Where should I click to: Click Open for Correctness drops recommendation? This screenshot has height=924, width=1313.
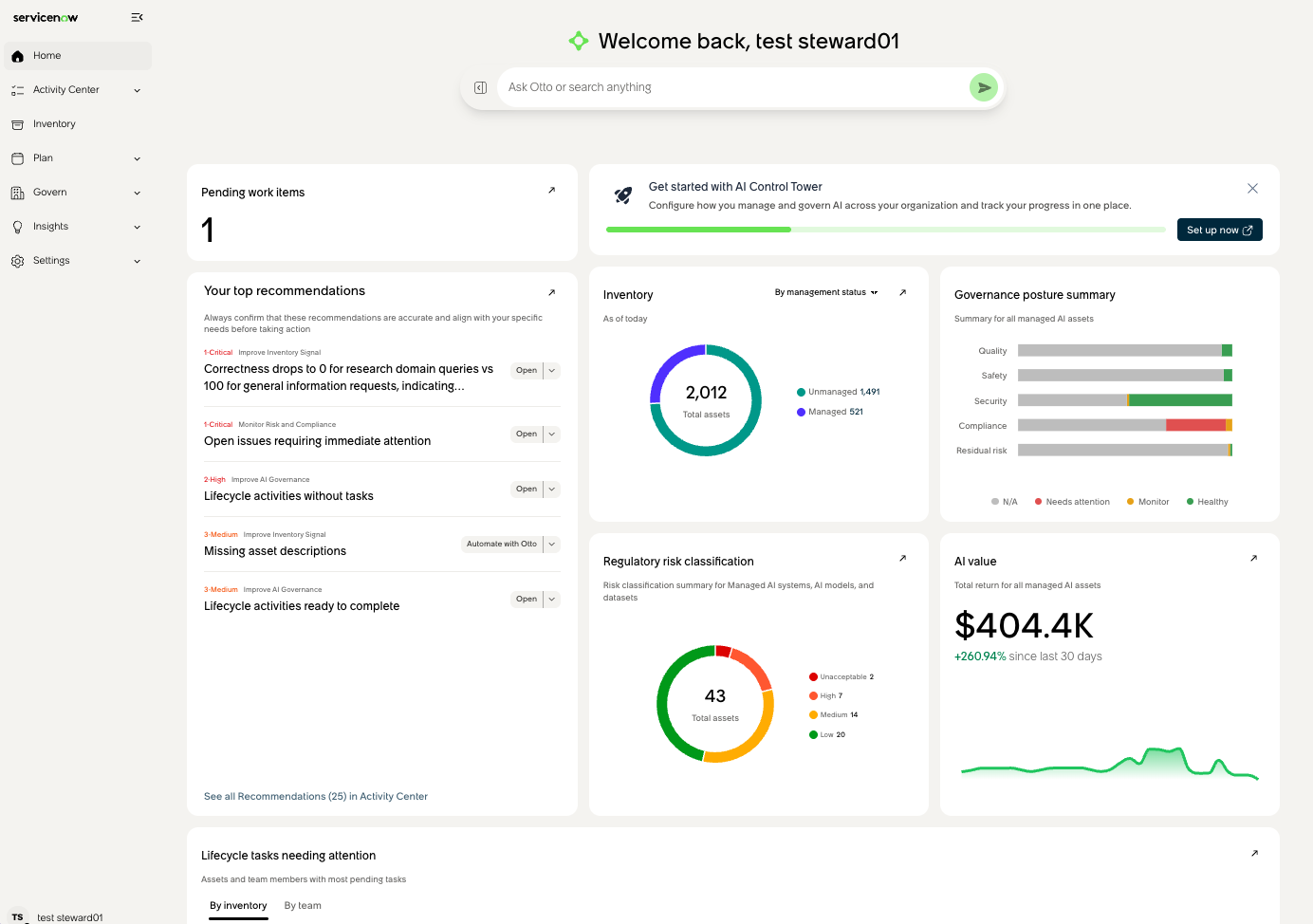click(527, 371)
